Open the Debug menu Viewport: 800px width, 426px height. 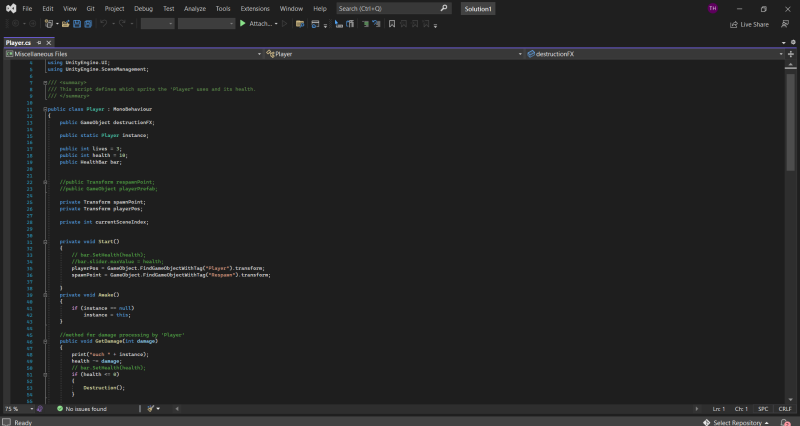click(143, 8)
